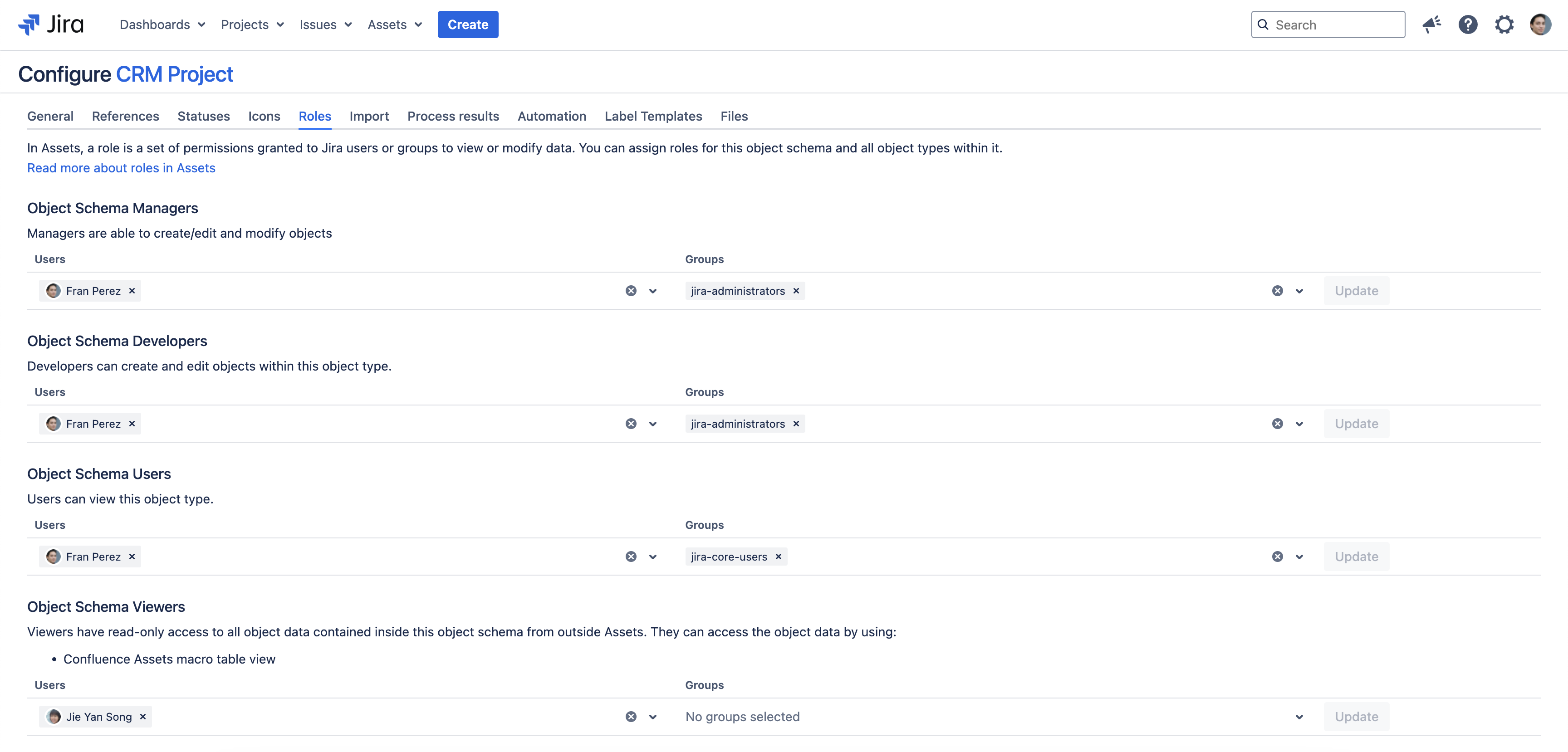The image size is (1568, 752).
Task: Expand Viewers groups dropdown
Action: [1299, 717]
